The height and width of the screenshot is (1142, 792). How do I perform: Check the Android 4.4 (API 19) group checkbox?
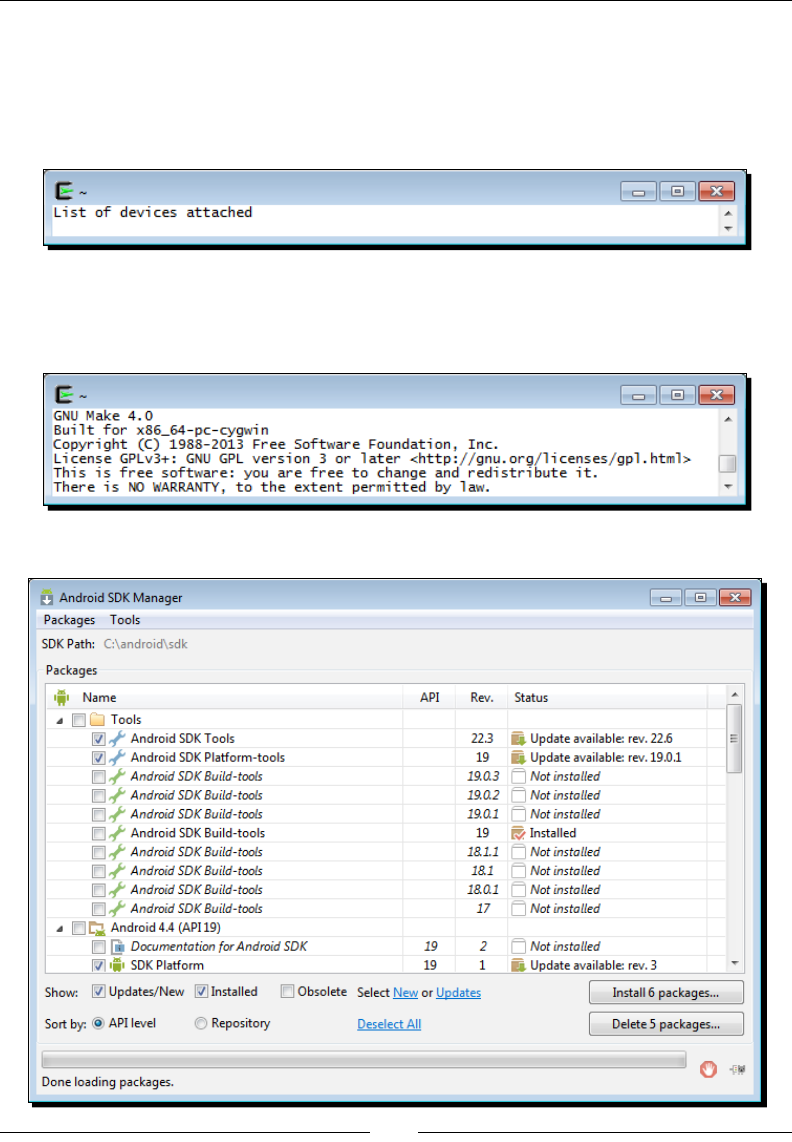point(79,928)
